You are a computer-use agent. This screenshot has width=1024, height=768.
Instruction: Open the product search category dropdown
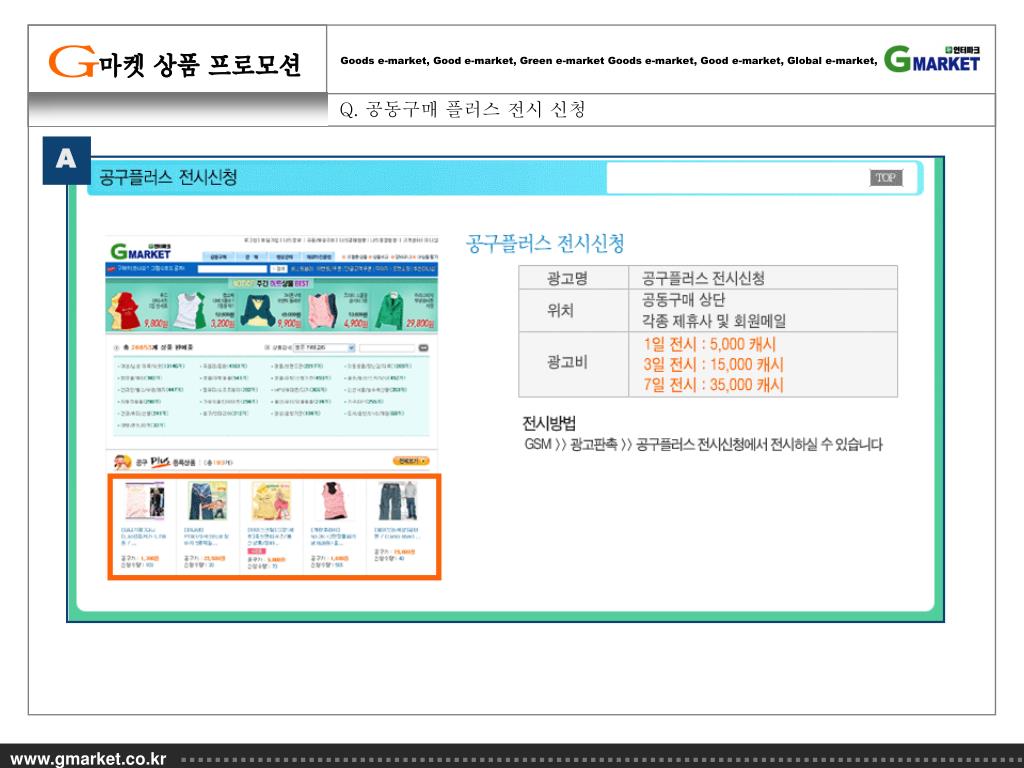pos(324,347)
